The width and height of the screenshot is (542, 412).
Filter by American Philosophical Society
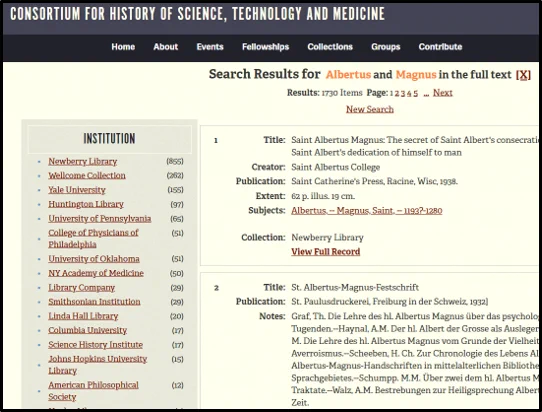coord(93,391)
